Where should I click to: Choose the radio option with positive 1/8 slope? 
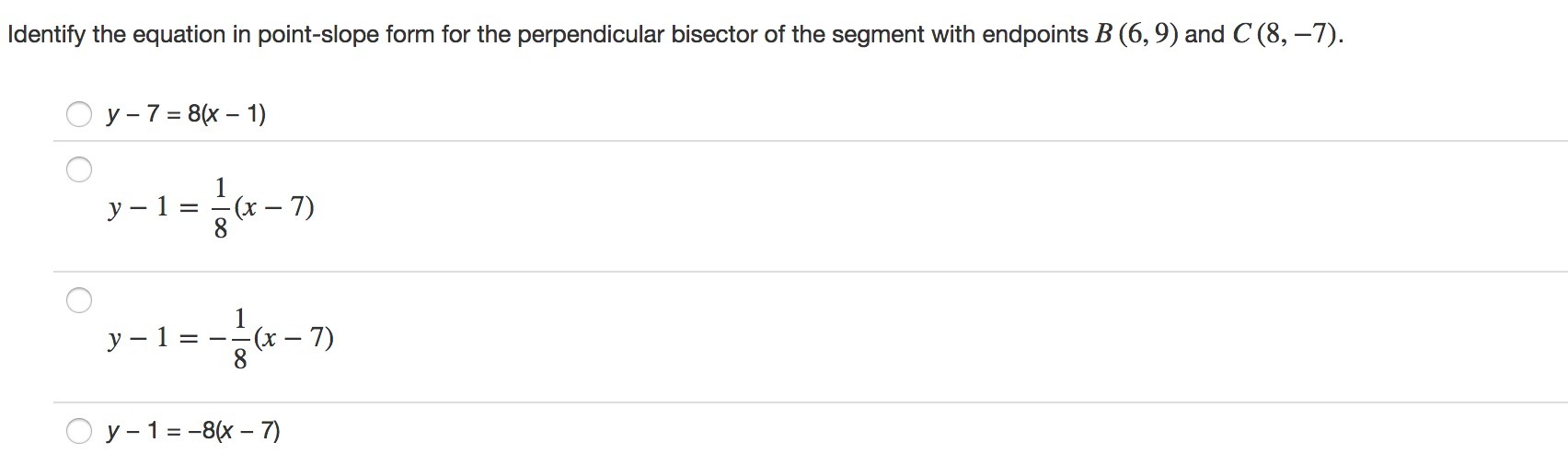(79, 169)
